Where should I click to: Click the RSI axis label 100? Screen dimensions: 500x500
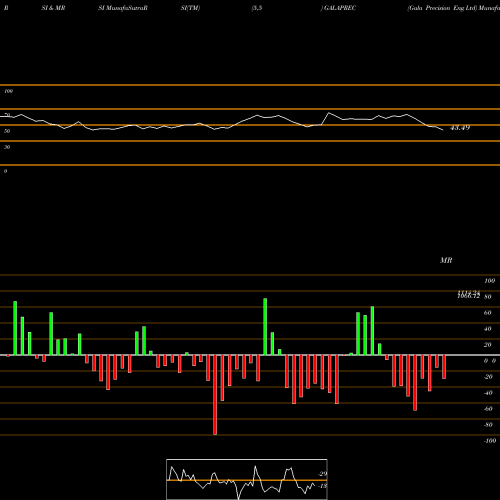(x=8, y=91)
